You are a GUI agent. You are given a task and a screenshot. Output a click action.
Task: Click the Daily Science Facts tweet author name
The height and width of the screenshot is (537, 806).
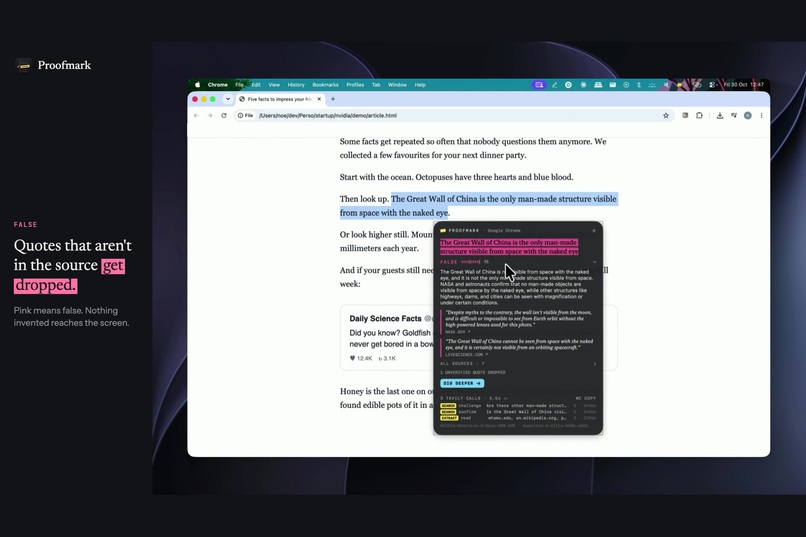pyautogui.click(x=386, y=319)
